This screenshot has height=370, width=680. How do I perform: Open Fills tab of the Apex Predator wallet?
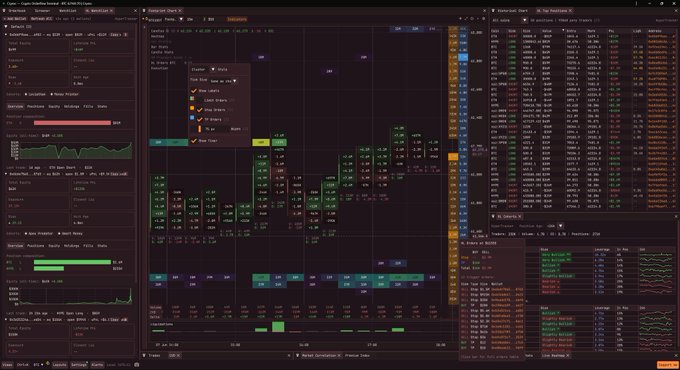point(88,246)
